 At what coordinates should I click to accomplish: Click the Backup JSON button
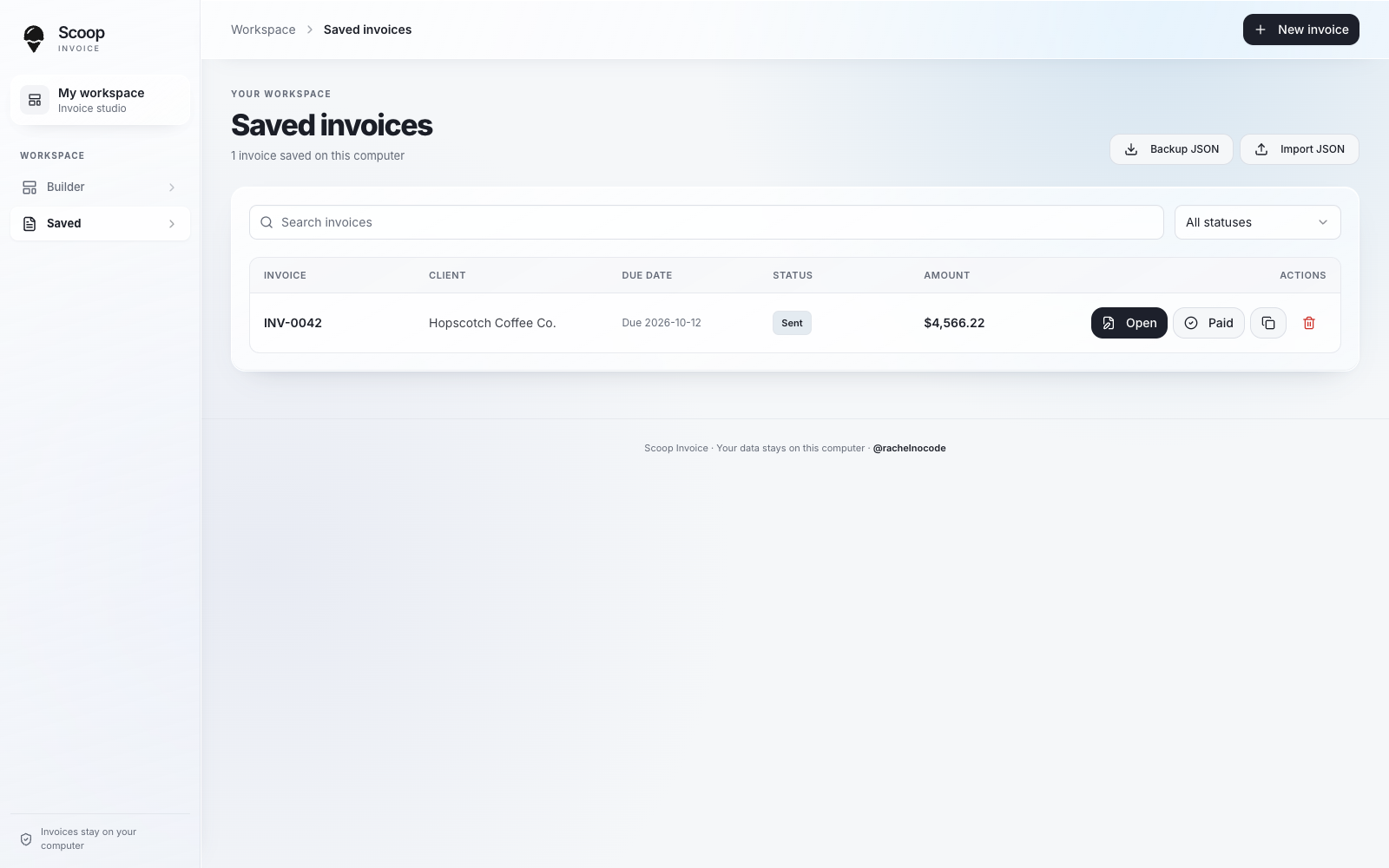pos(1171,149)
